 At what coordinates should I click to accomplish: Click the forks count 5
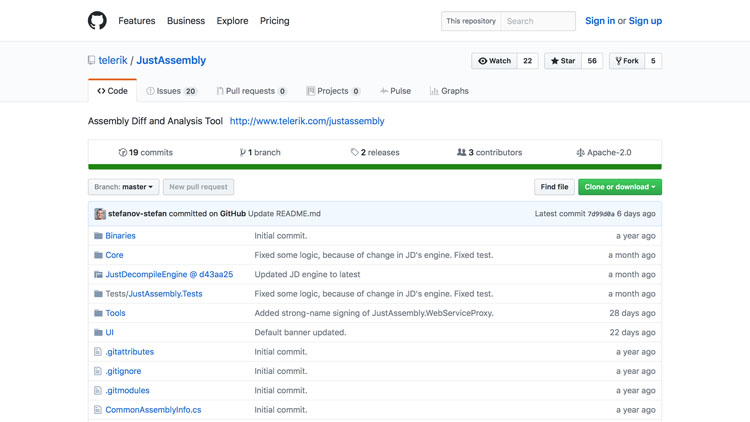pos(653,61)
